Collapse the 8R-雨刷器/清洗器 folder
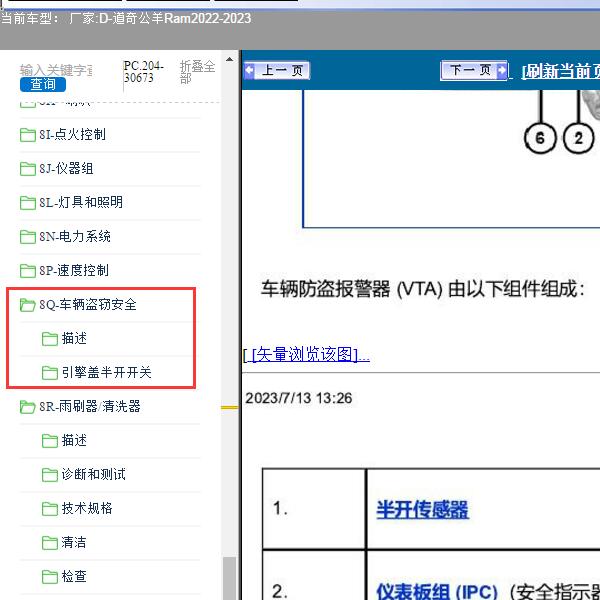The width and height of the screenshot is (600, 600). coord(90,406)
